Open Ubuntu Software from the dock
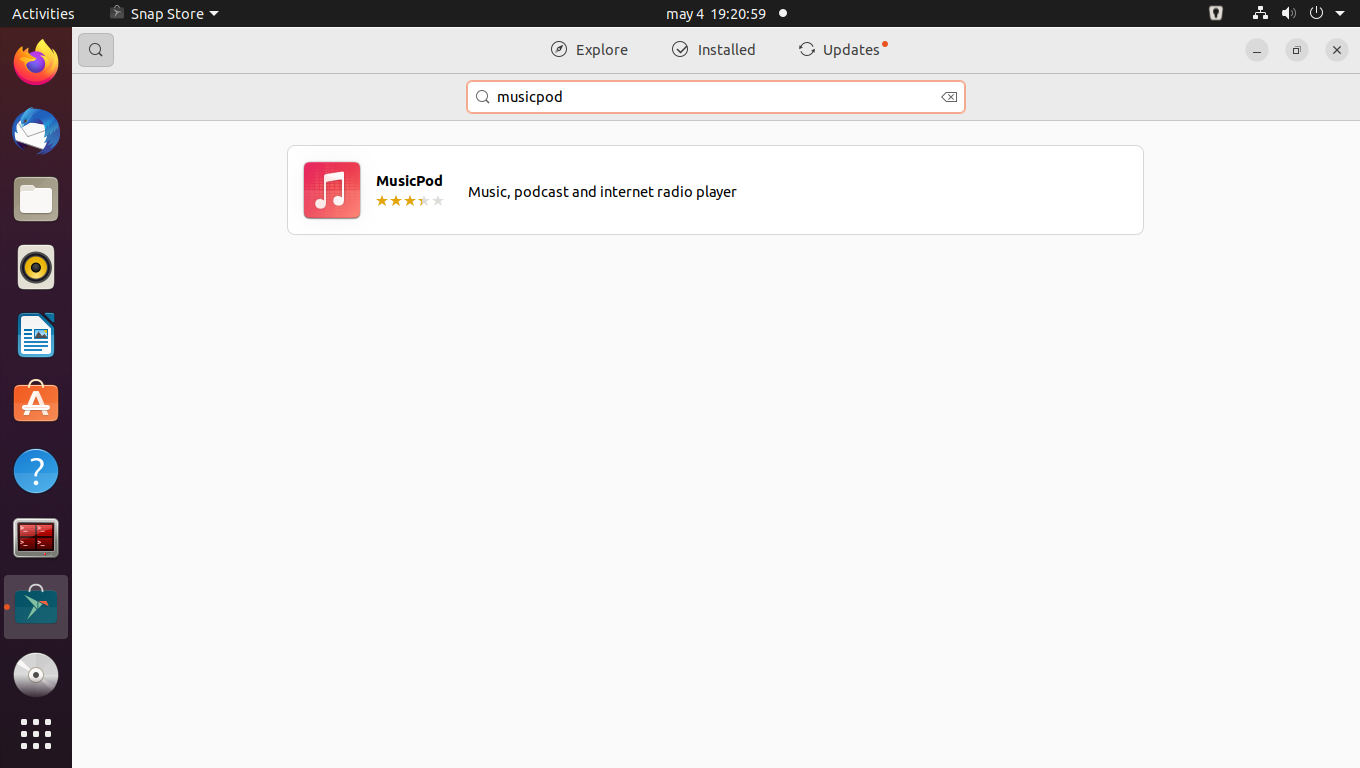The width and height of the screenshot is (1360, 768). pos(36,403)
